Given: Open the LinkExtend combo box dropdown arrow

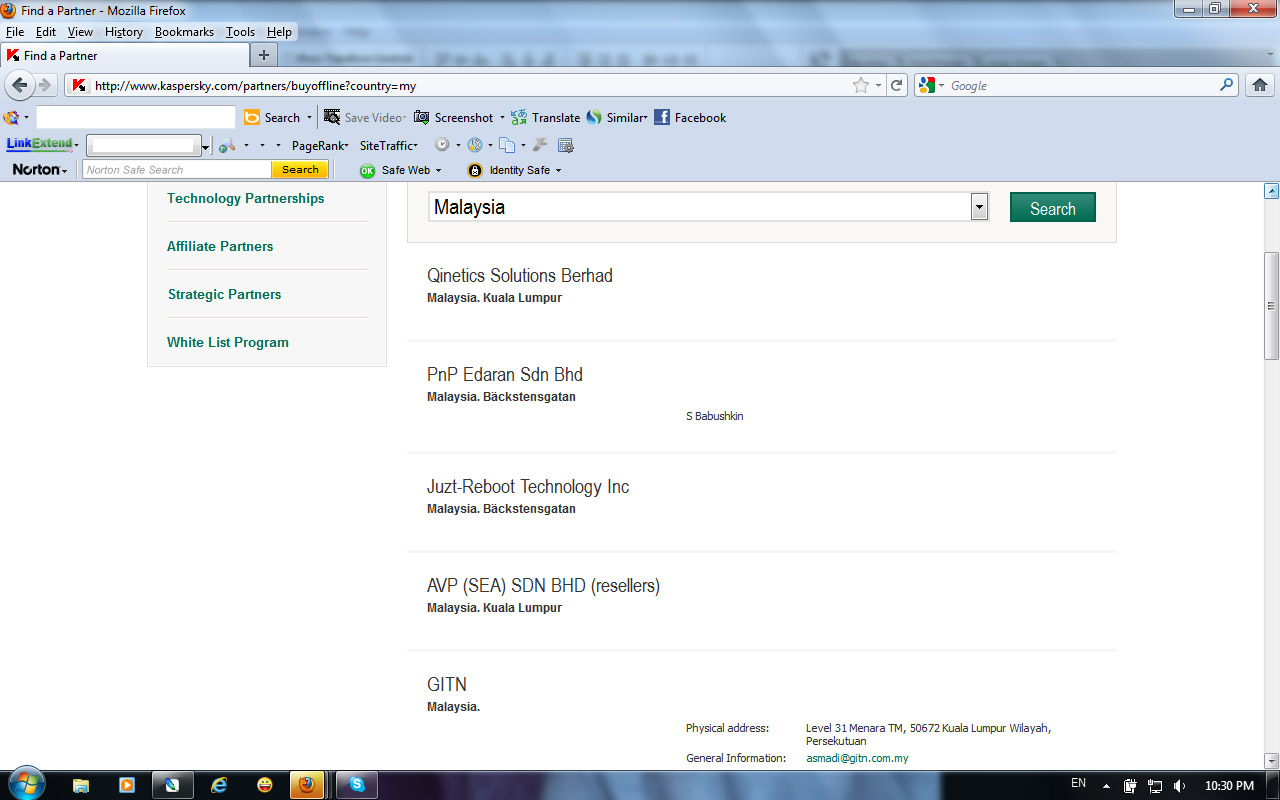Looking at the screenshot, I should 206,147.
